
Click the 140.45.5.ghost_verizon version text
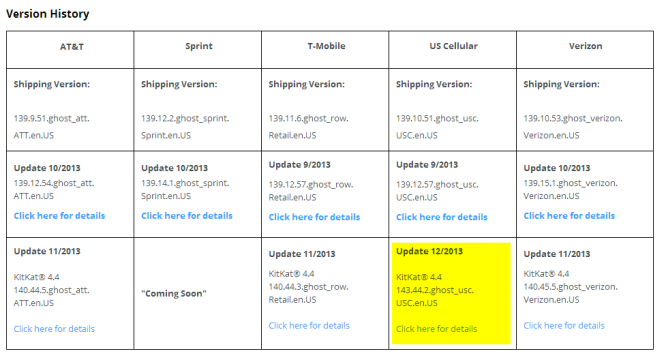pos(570,287)
